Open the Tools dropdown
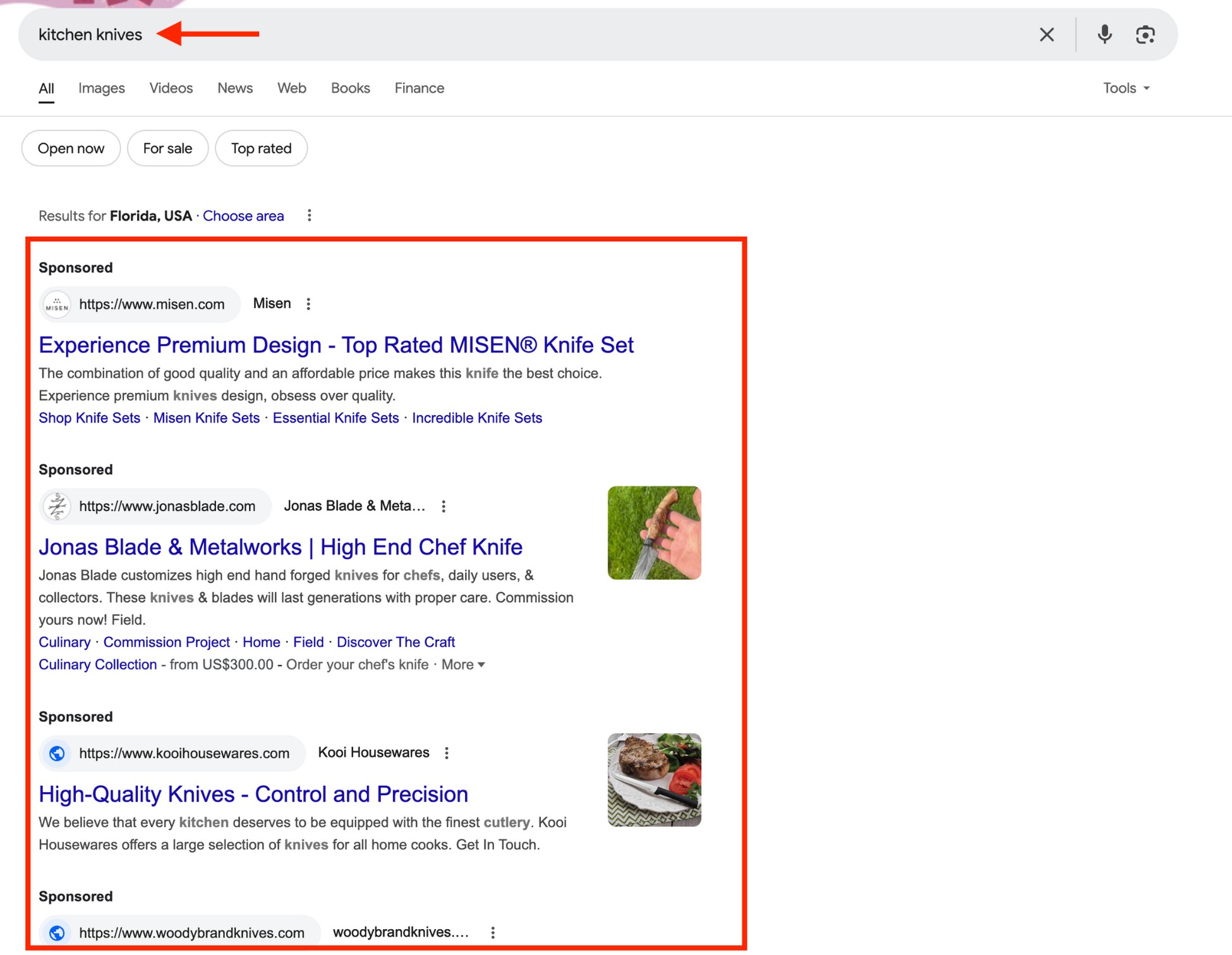The height and width of the screenshot is (955, 1232). pos(1125,88)
